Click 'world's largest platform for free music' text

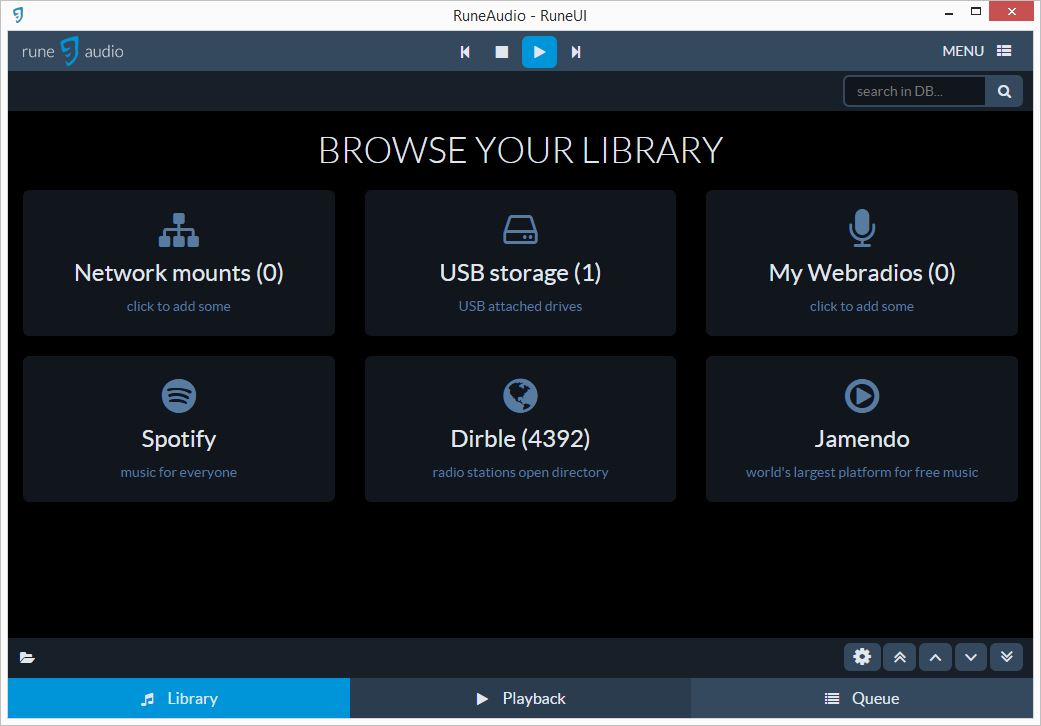click(862, 472)
